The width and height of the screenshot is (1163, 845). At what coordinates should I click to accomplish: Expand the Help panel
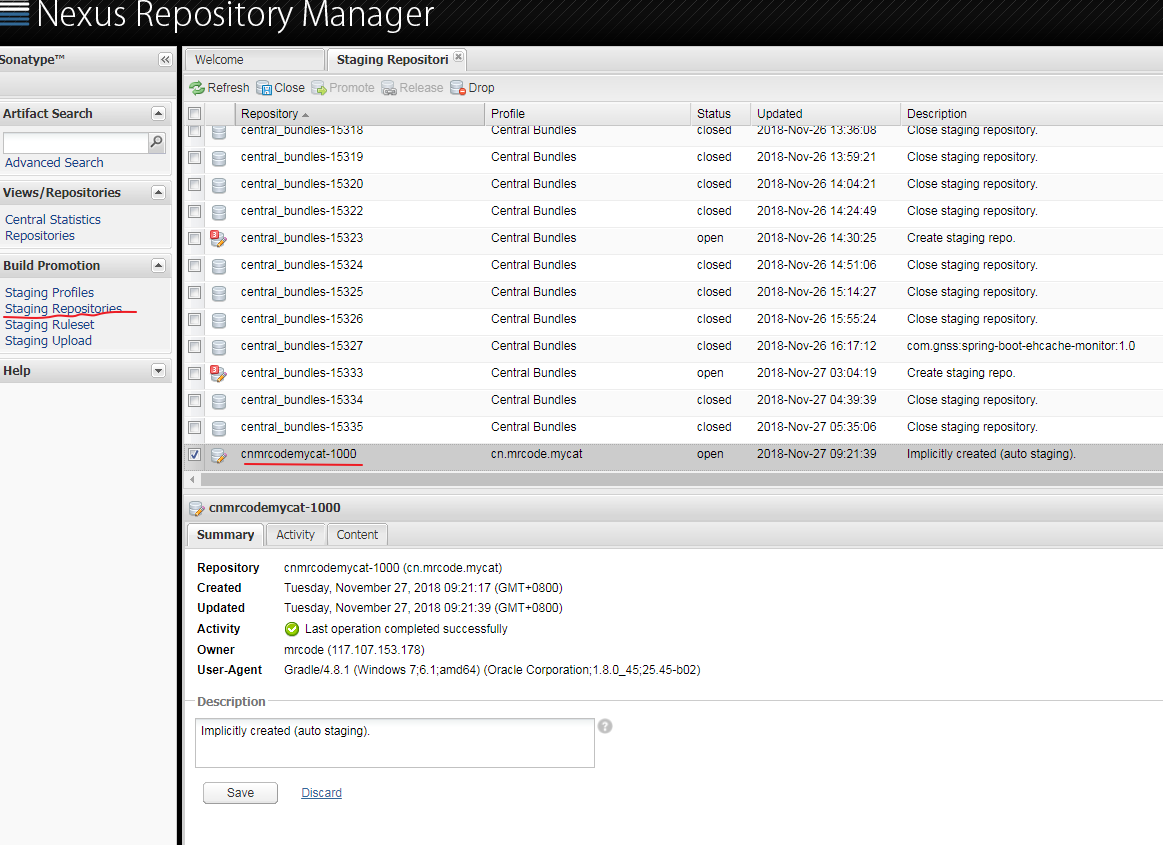coord(158,371)
